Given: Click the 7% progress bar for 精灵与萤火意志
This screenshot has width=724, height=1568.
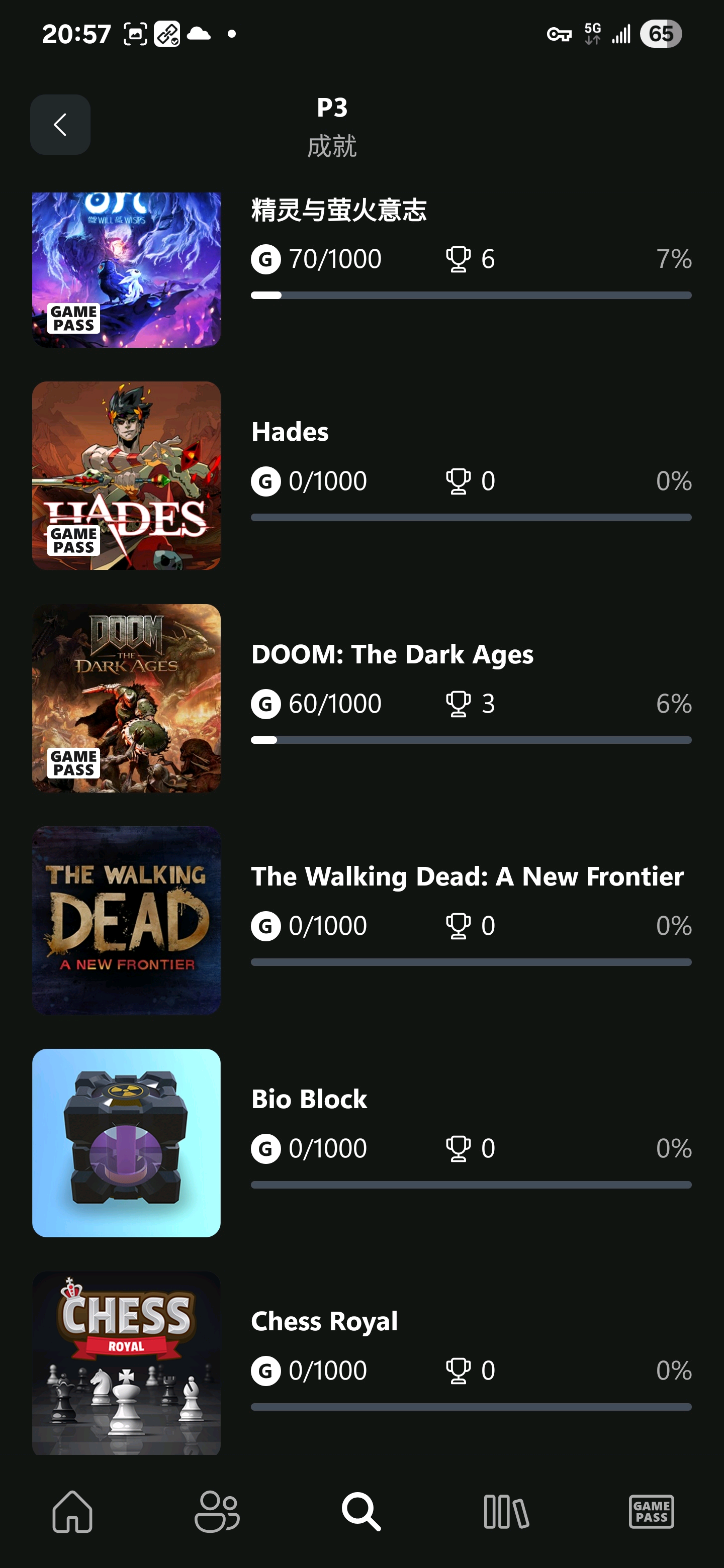Looking at the screenshot, I should (x=471, y=295).
